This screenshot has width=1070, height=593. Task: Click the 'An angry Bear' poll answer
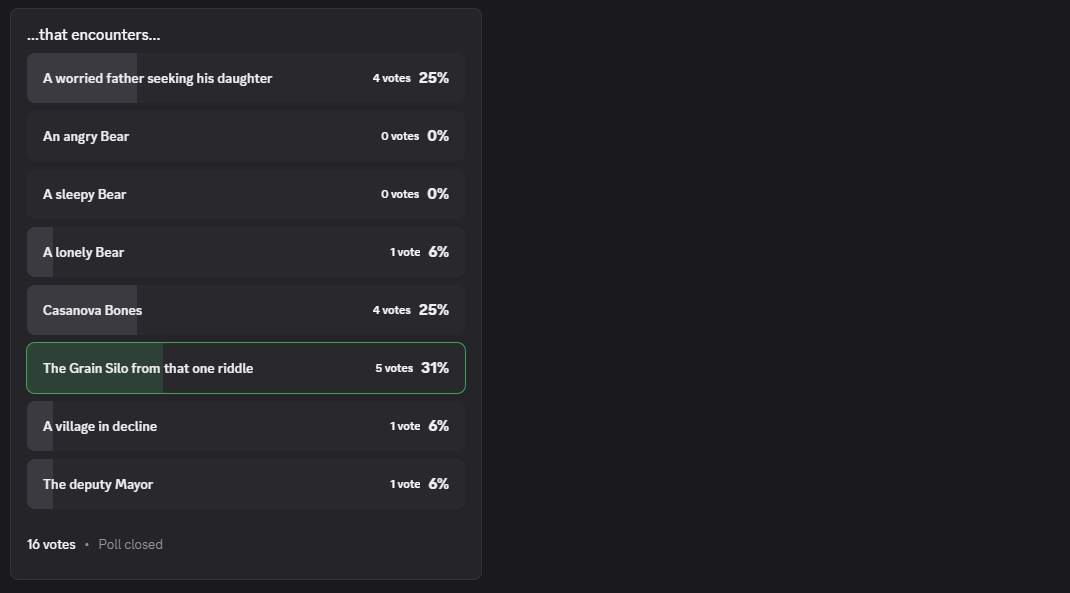86,136
